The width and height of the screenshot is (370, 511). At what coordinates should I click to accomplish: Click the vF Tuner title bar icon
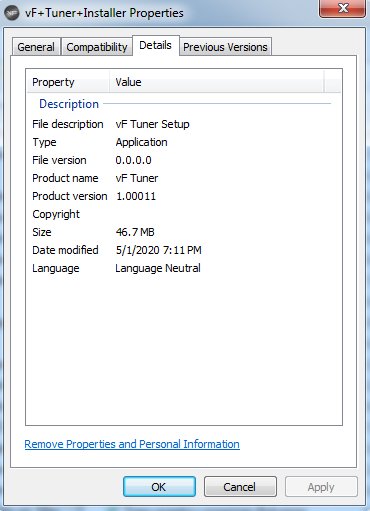[12, 13]
